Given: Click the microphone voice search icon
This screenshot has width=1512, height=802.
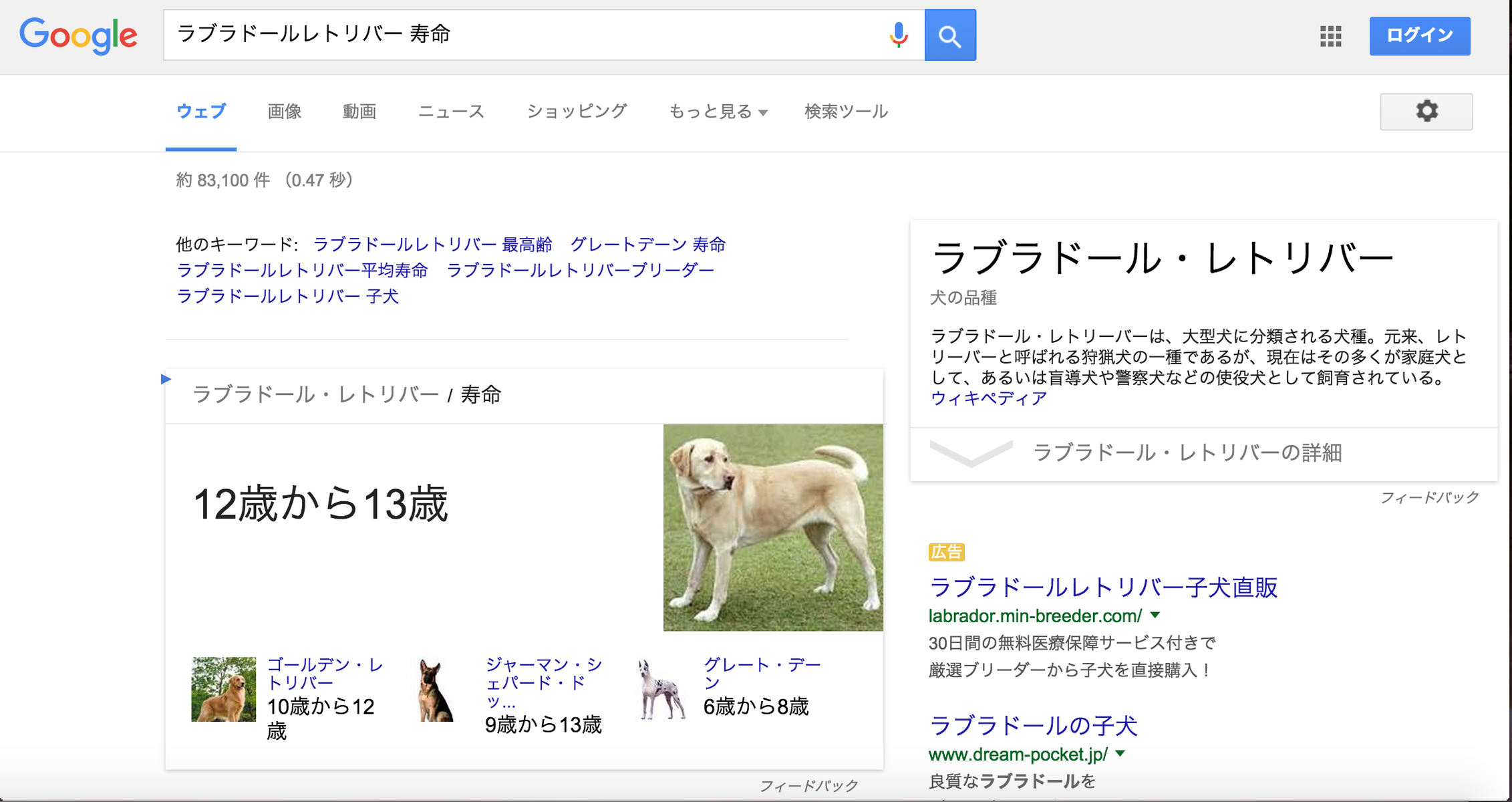Looking at the screenshot, I should tap(899, 35).
